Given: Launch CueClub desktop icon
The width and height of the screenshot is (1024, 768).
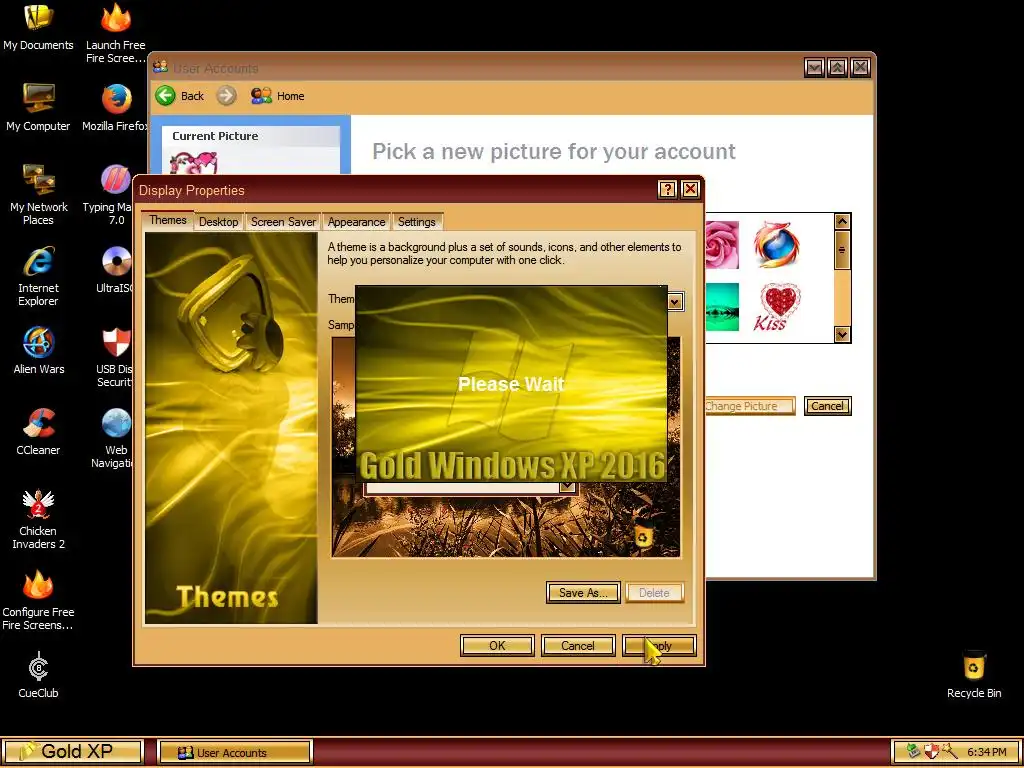Looking at the screenshot, I should (x=38, y=674).
